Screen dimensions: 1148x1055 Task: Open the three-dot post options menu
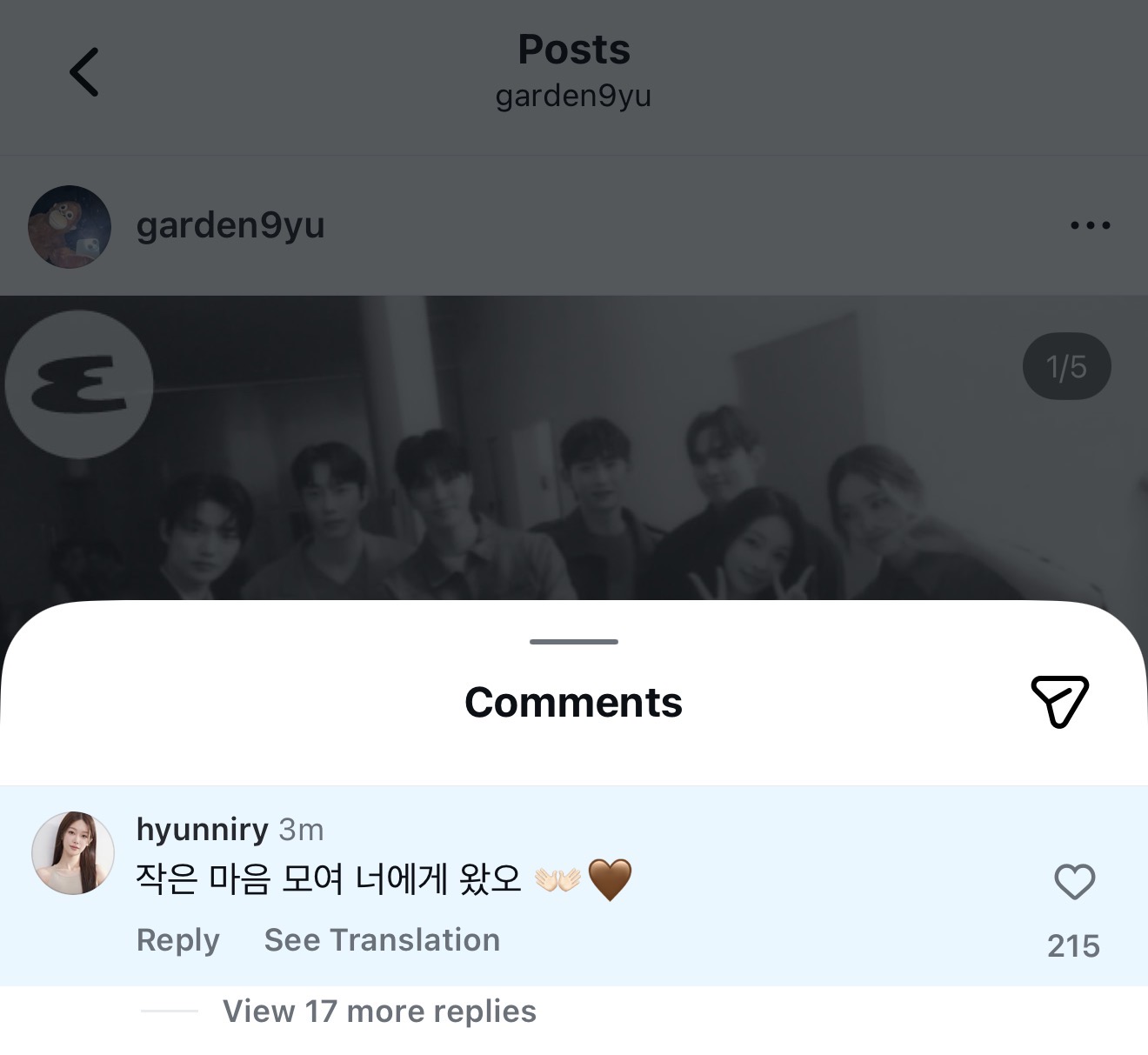tap(1090, 225)
